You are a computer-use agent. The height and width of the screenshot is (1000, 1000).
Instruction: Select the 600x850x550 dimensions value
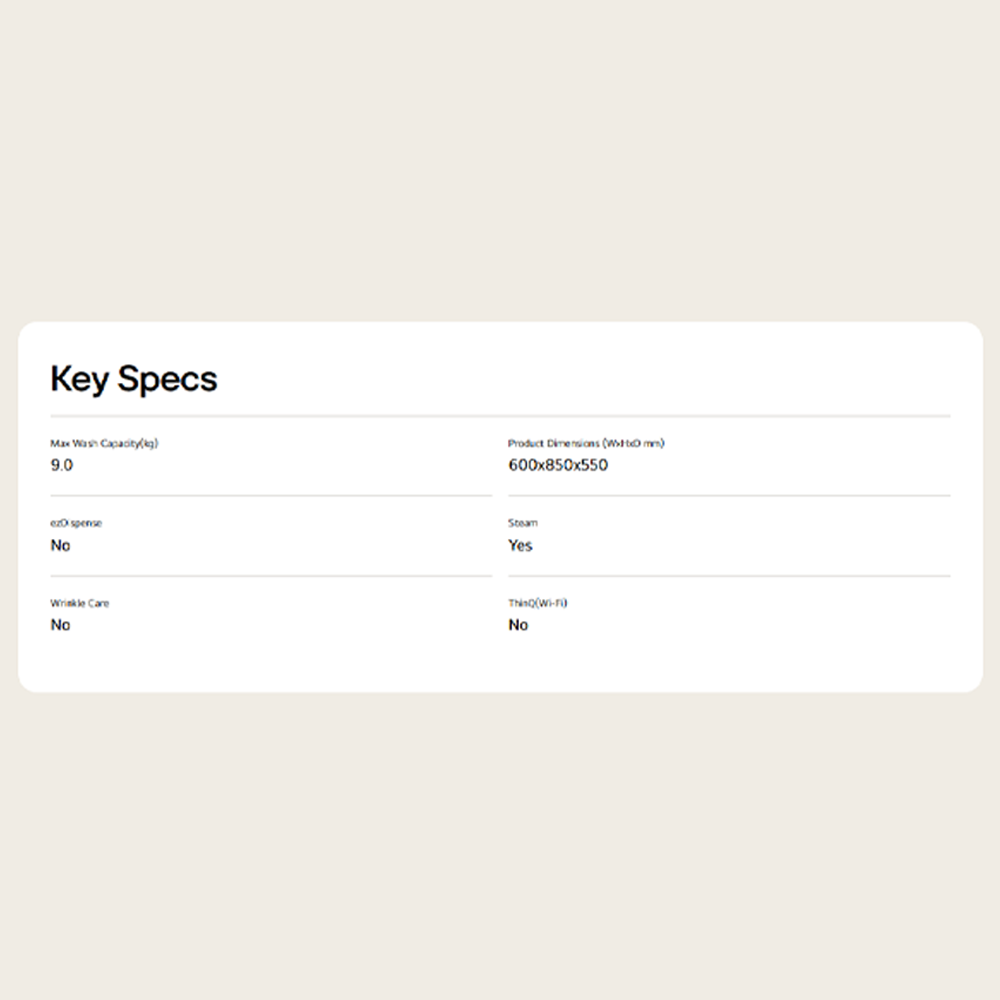[558, 465]
